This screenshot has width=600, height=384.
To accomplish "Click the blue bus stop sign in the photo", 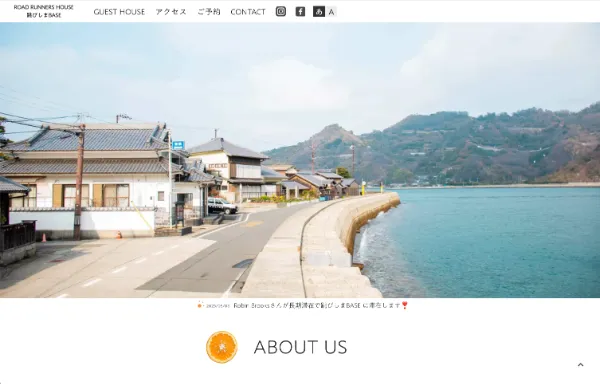I will click(x=178, y=145).
